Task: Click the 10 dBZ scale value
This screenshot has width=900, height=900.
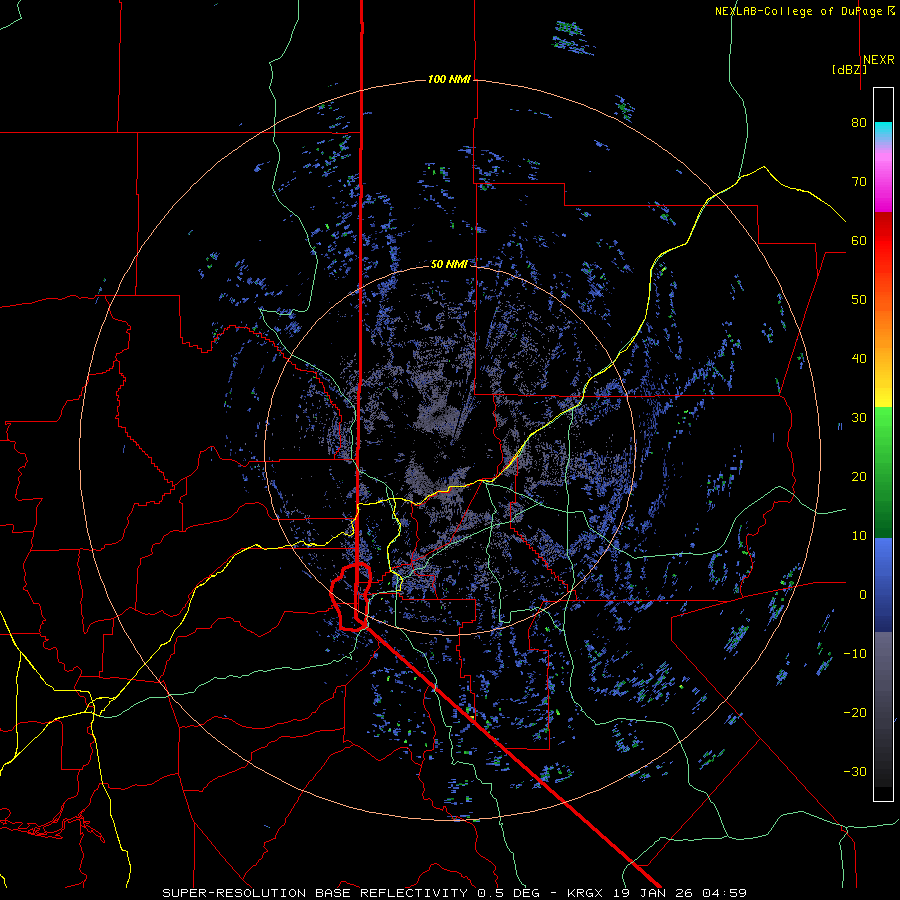Action: (x=859, y=536)
